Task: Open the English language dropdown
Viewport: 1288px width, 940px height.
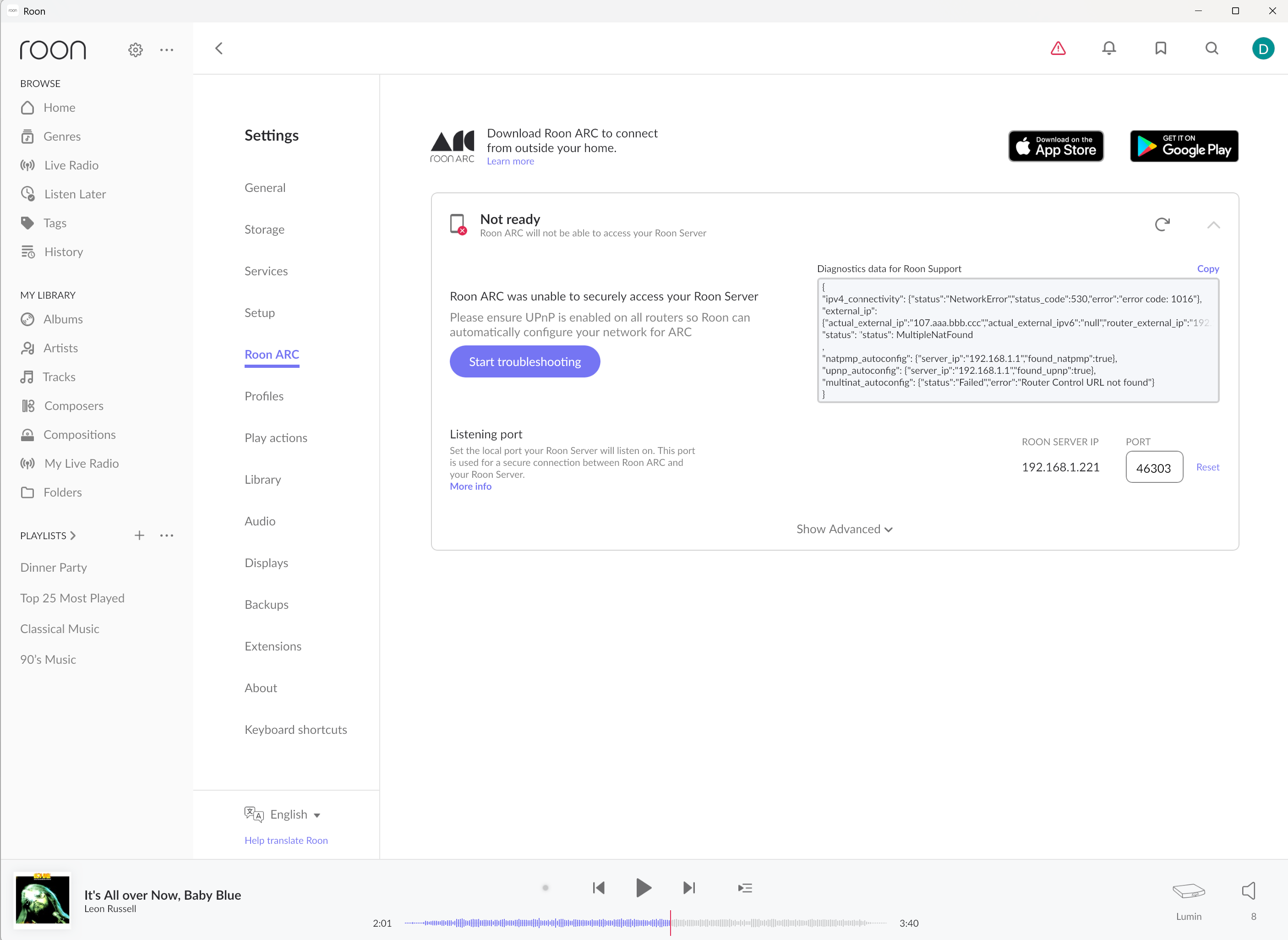Action: point(295,814)
